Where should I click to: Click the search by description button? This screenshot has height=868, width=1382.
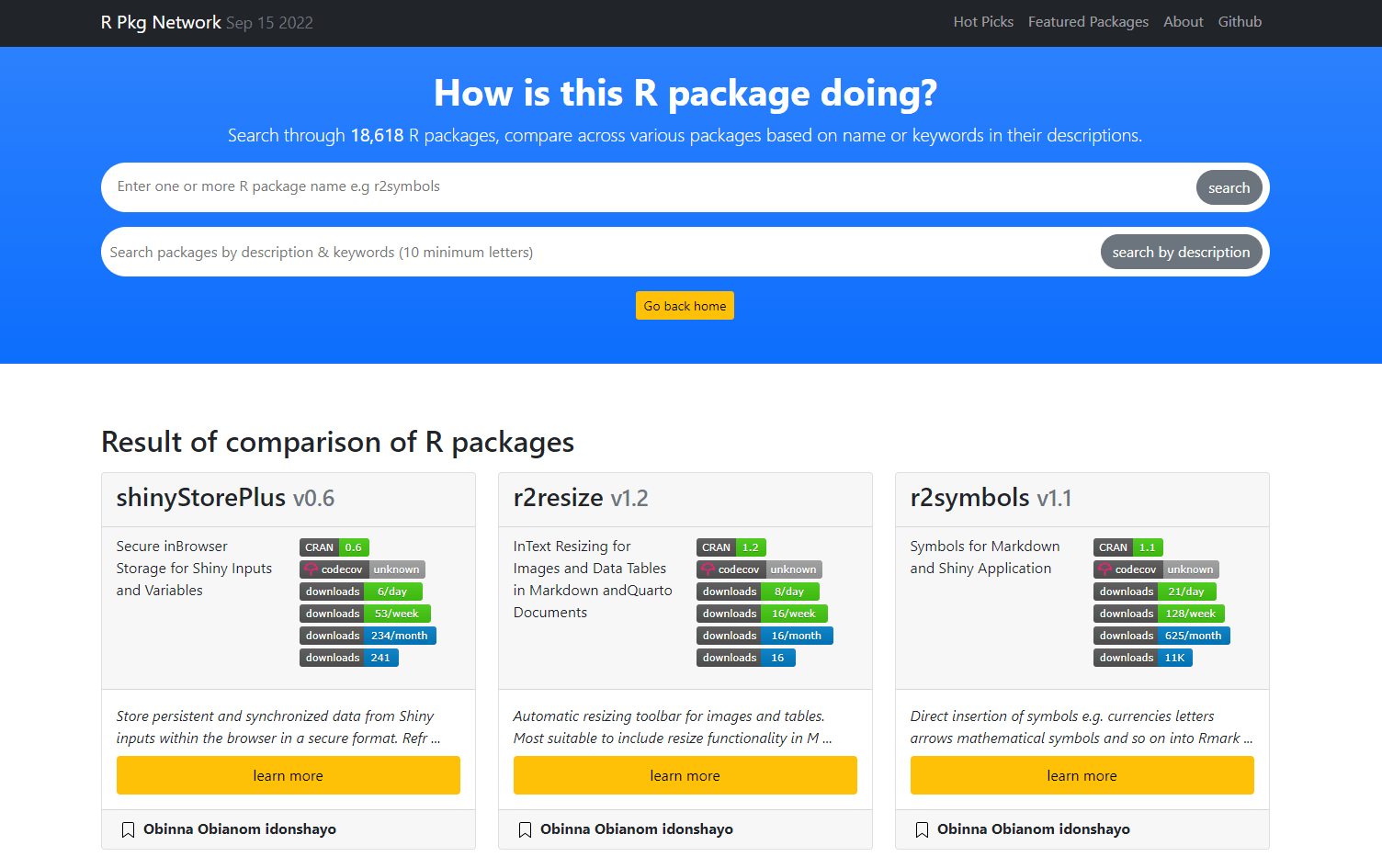coord(1182,251)
